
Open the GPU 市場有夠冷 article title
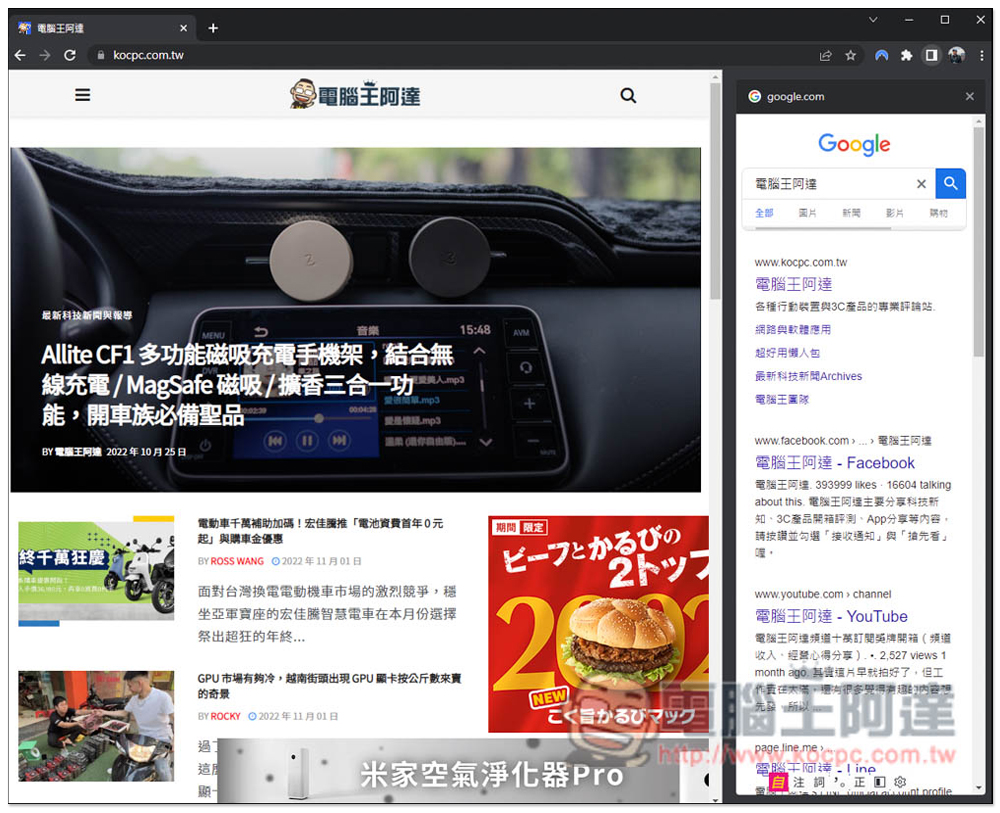coord(329,685)
